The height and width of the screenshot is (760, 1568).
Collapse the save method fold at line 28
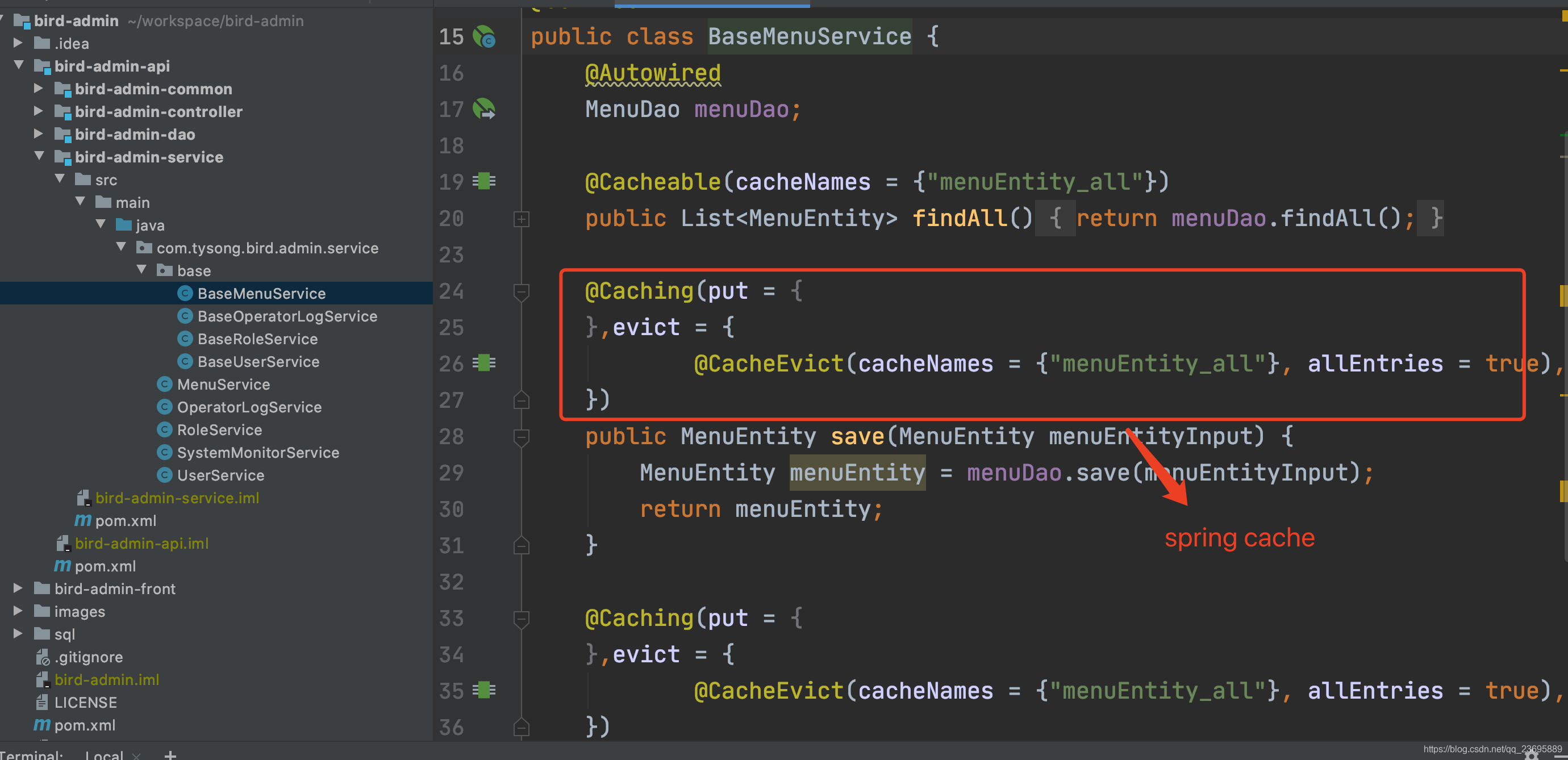pos(521,437)
